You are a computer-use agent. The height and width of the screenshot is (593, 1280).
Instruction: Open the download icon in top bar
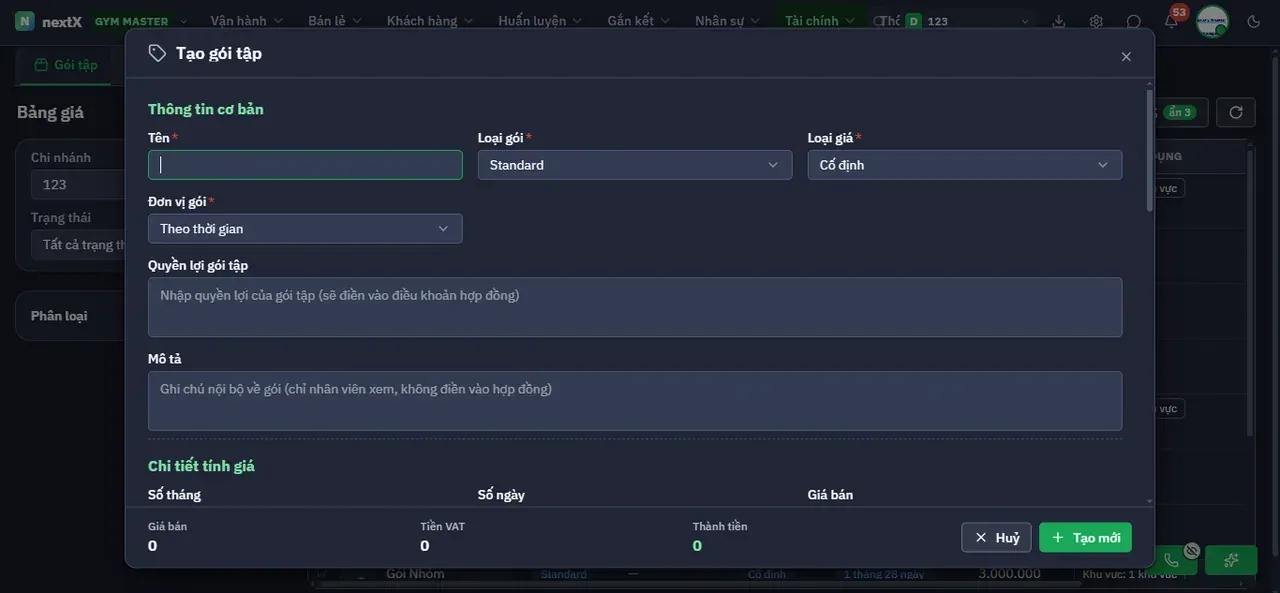(1059, 21)
